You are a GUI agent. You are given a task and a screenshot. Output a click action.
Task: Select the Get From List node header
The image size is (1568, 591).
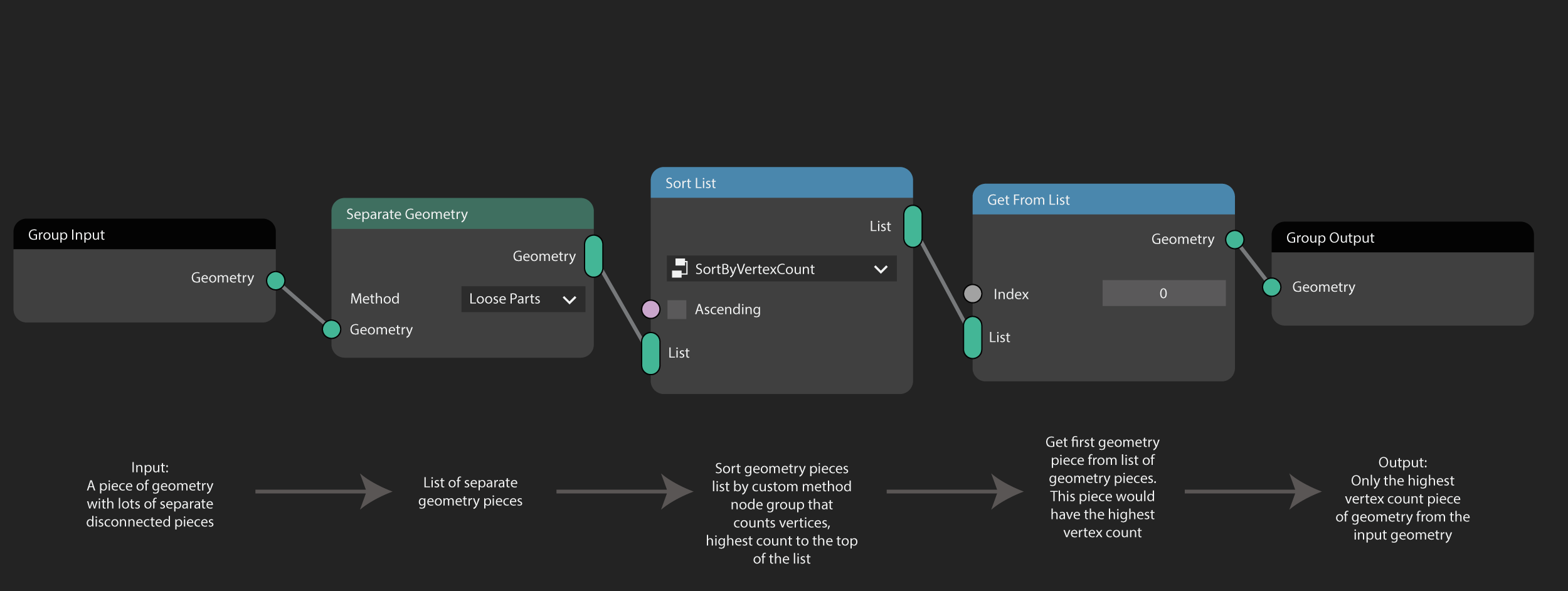(x=1103, y=200)
